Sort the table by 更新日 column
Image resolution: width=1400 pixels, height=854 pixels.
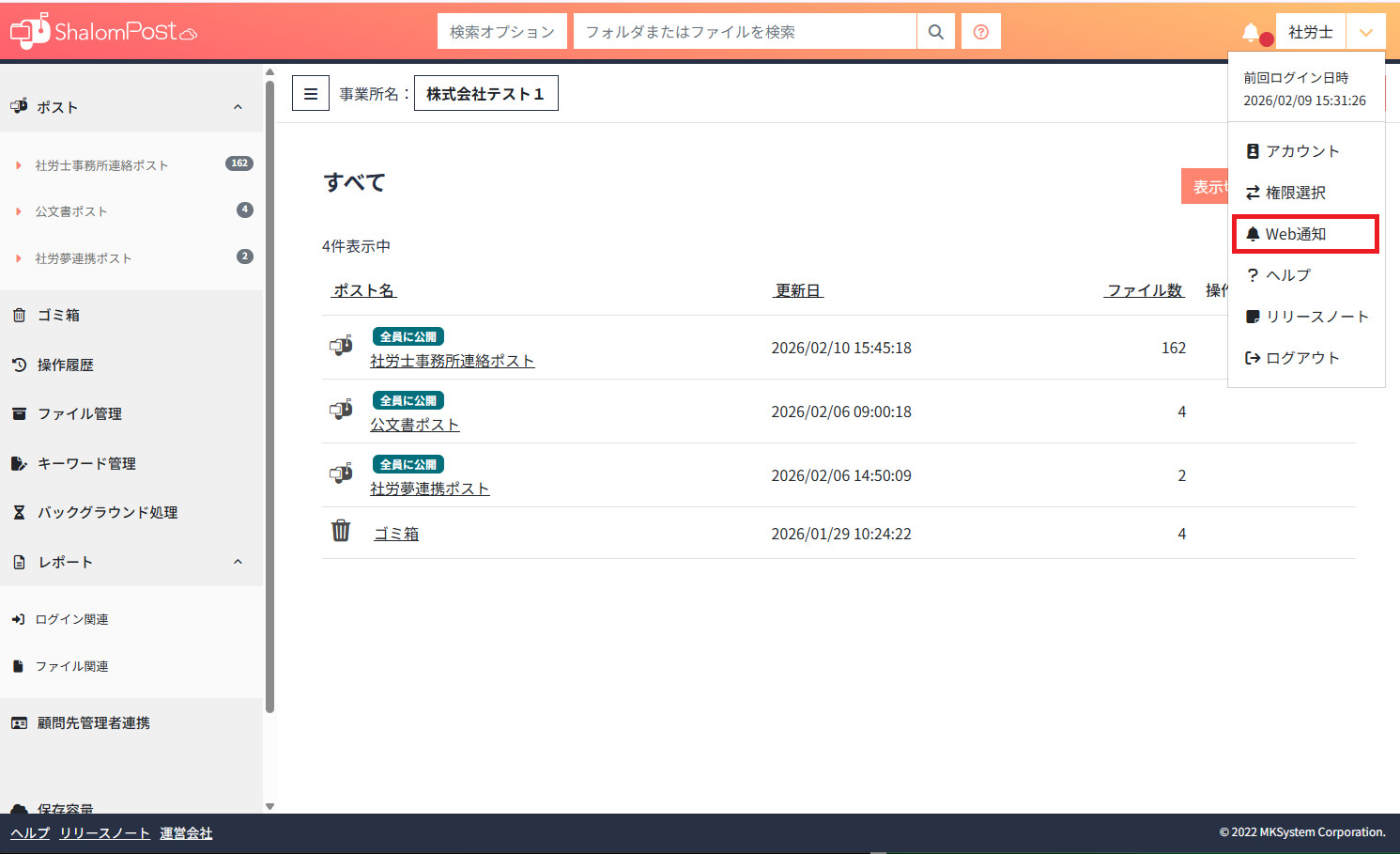coord(797,291)
